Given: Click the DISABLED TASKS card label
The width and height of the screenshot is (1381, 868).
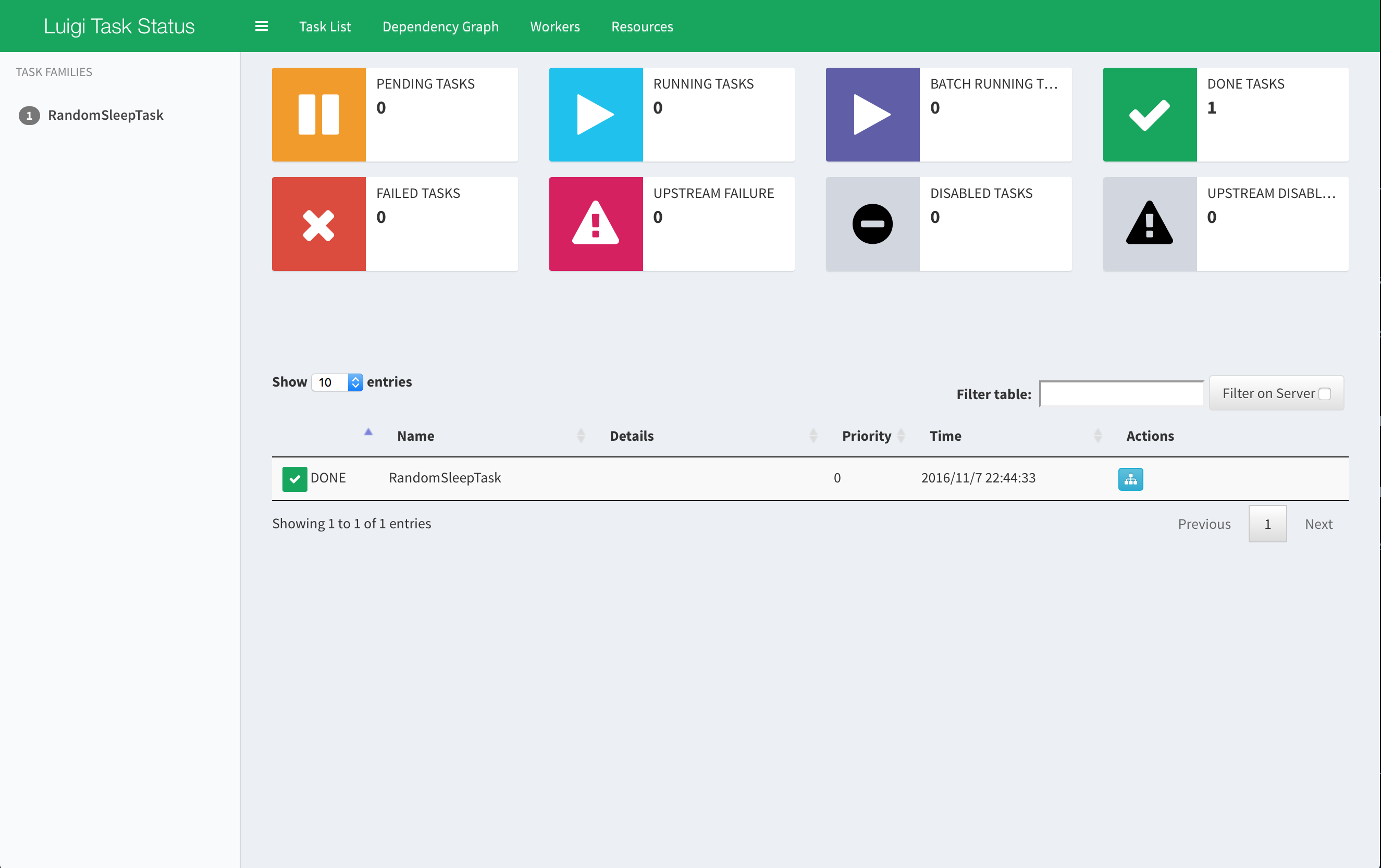Looking at the screenshot, I should tap(981, 193).
